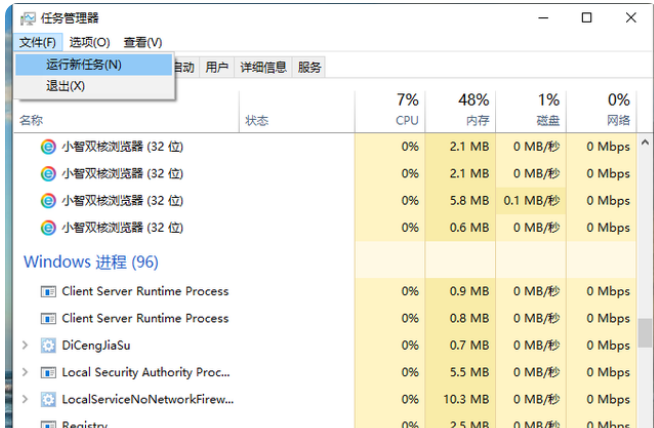Click the browser icon on the 0.6 MB row
The image size is (654, 428).
click(x=48, y=227)
